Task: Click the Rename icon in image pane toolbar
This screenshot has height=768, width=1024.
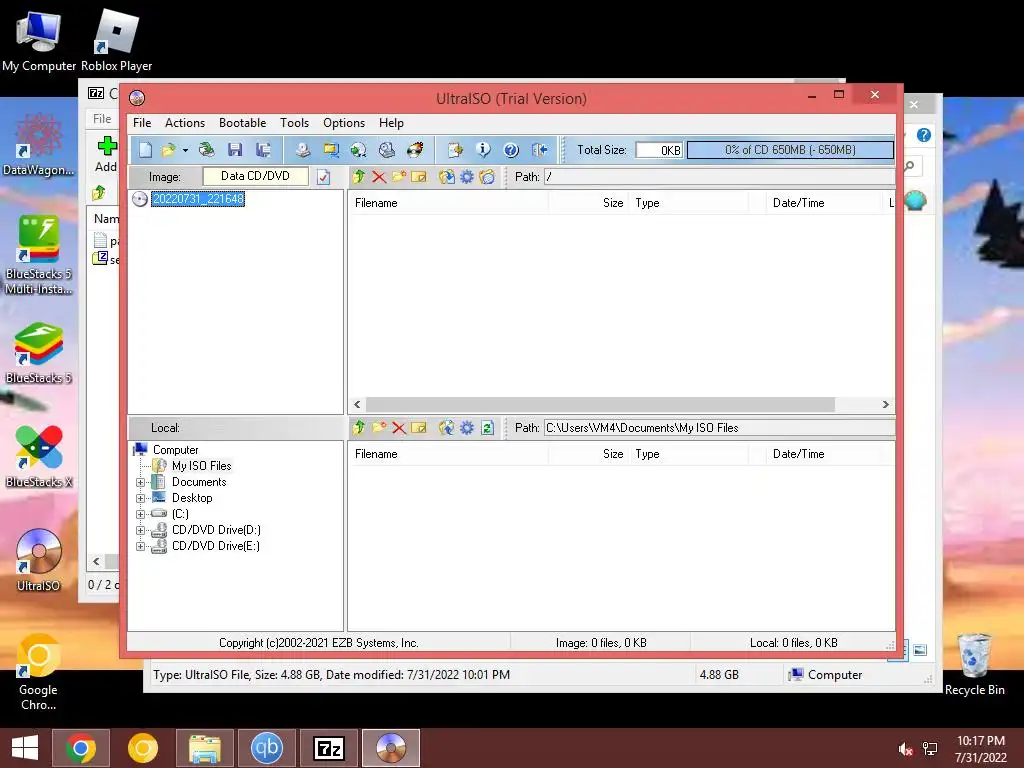Action: click(419, 176)
